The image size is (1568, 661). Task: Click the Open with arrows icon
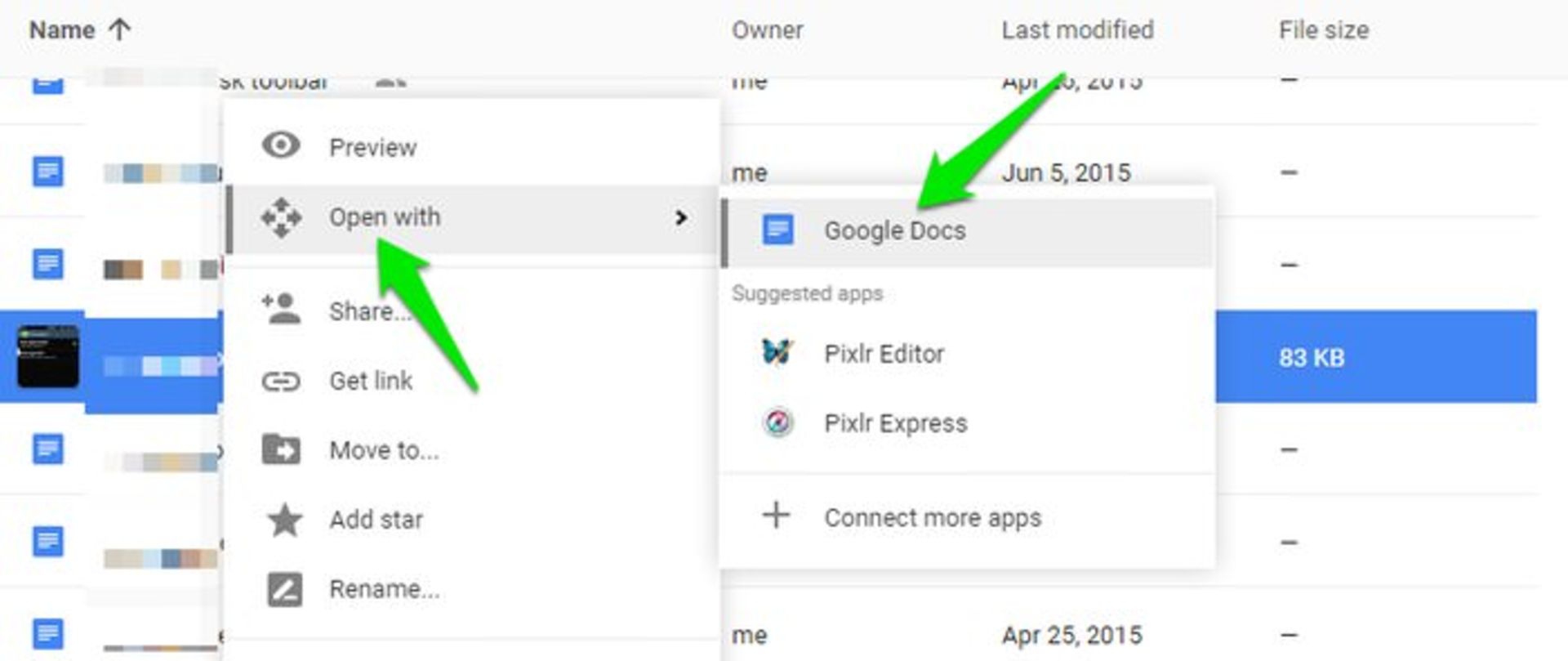click(x=281, y=217)
